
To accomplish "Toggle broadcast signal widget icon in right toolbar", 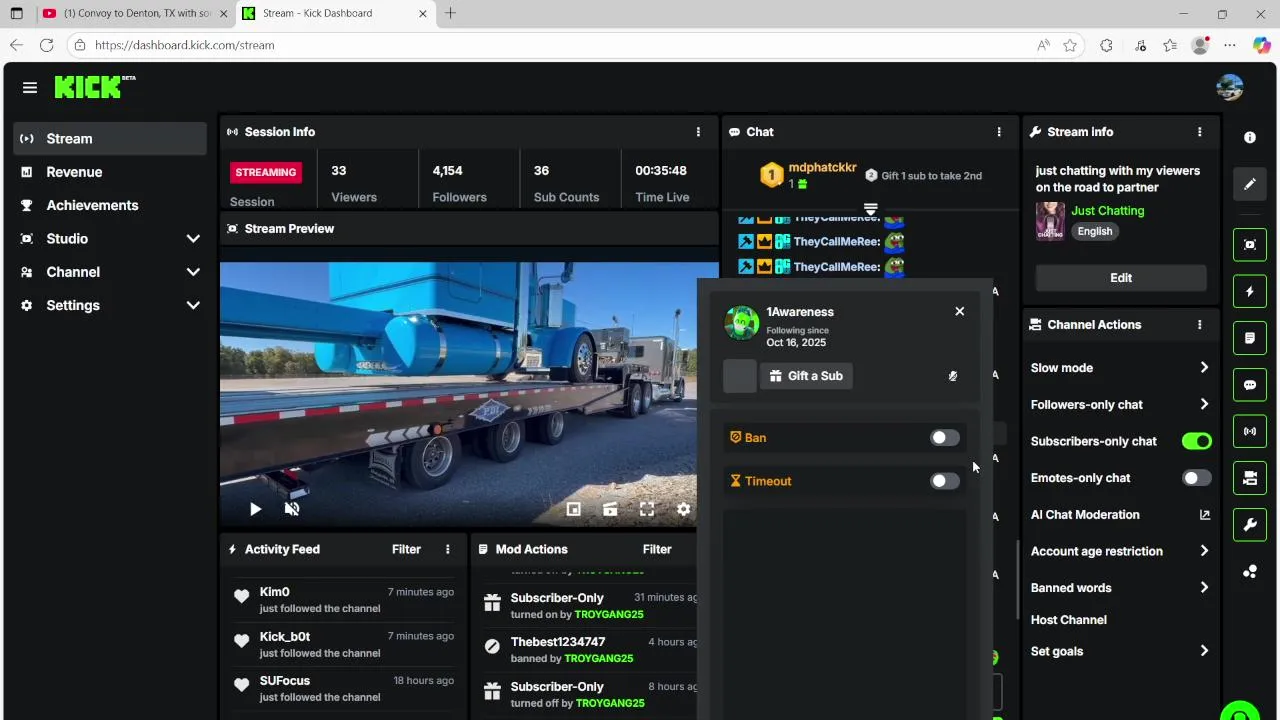I will [x=1250, y=431].
